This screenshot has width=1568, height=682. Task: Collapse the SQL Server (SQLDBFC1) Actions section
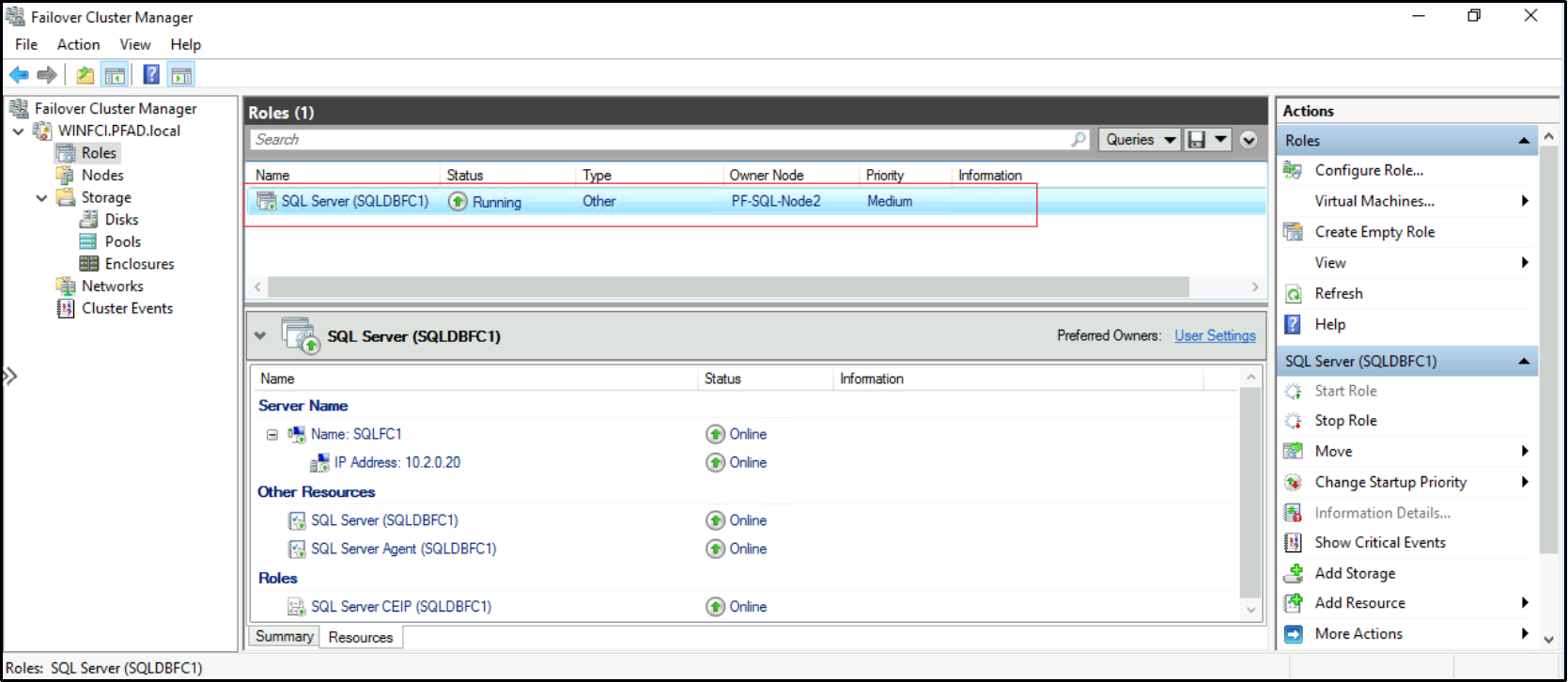point(1524,362)
